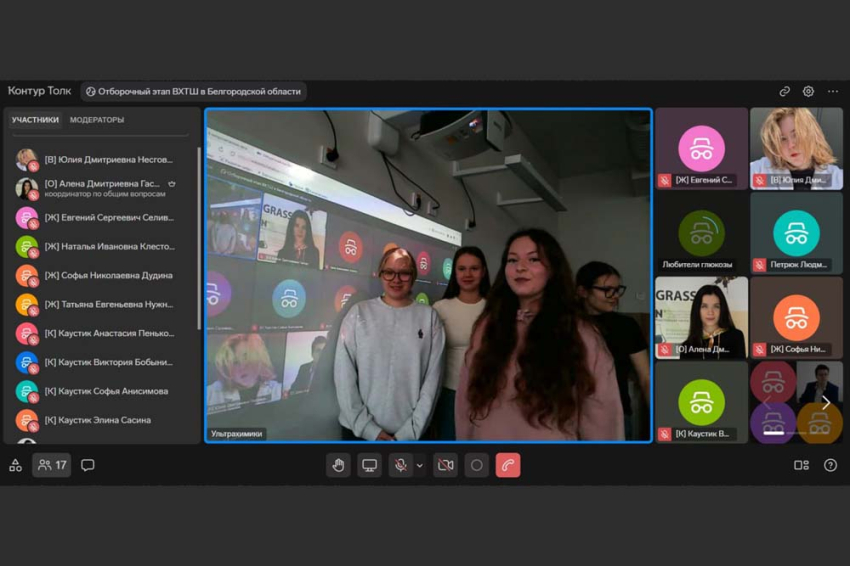Copy the meeting link with the chain icon
The height and width of the screenshot is (566, 850).
pyautogui.click(x=785, y=91)
